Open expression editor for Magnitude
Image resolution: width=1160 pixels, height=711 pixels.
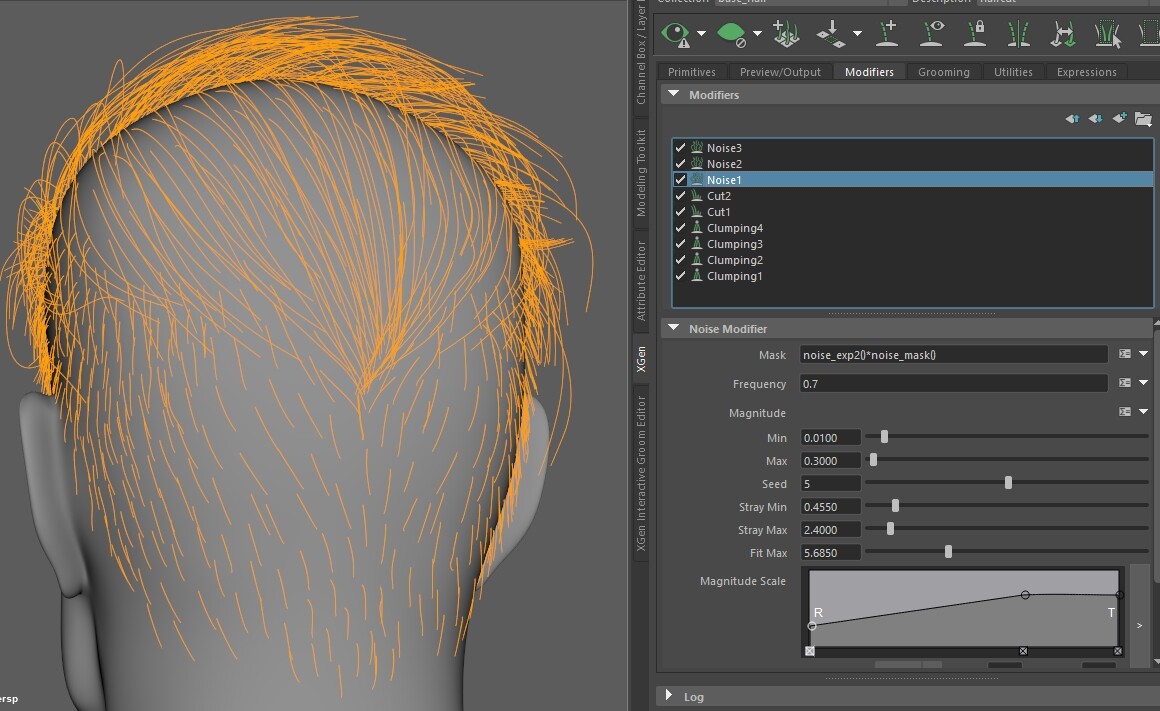(1124, 412)
